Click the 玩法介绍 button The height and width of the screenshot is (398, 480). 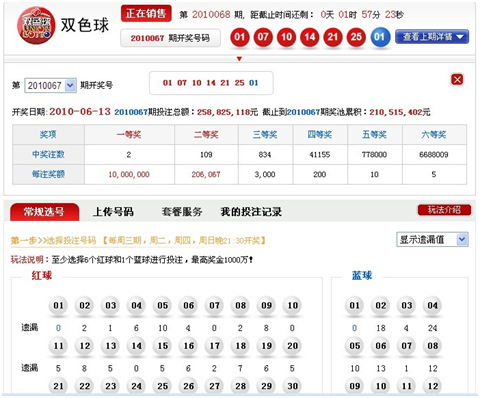(444, 210)
